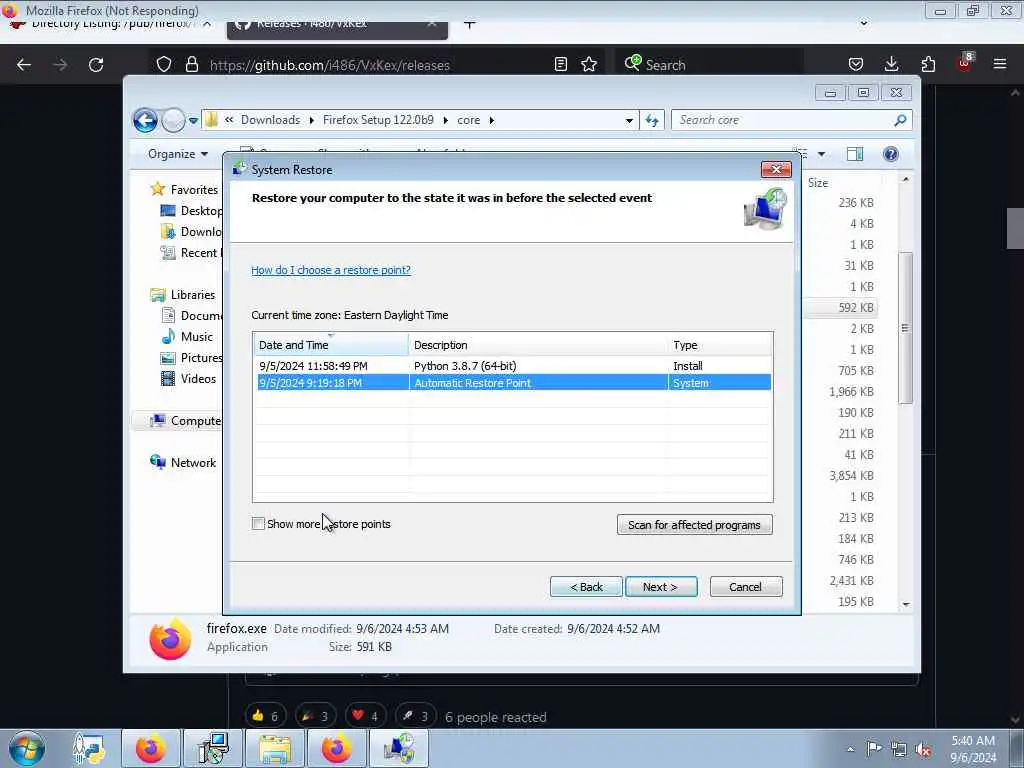
Task: Click the GitHub URL address field
Action: point(330,65)
